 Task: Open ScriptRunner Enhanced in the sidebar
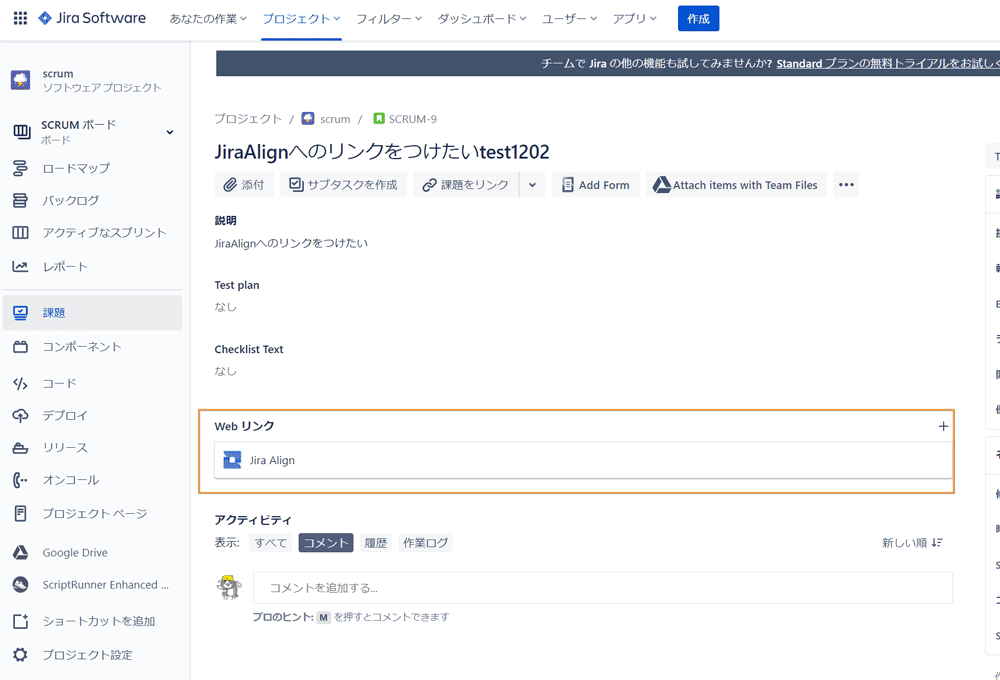pyautogui.click(x=106, y=584)
